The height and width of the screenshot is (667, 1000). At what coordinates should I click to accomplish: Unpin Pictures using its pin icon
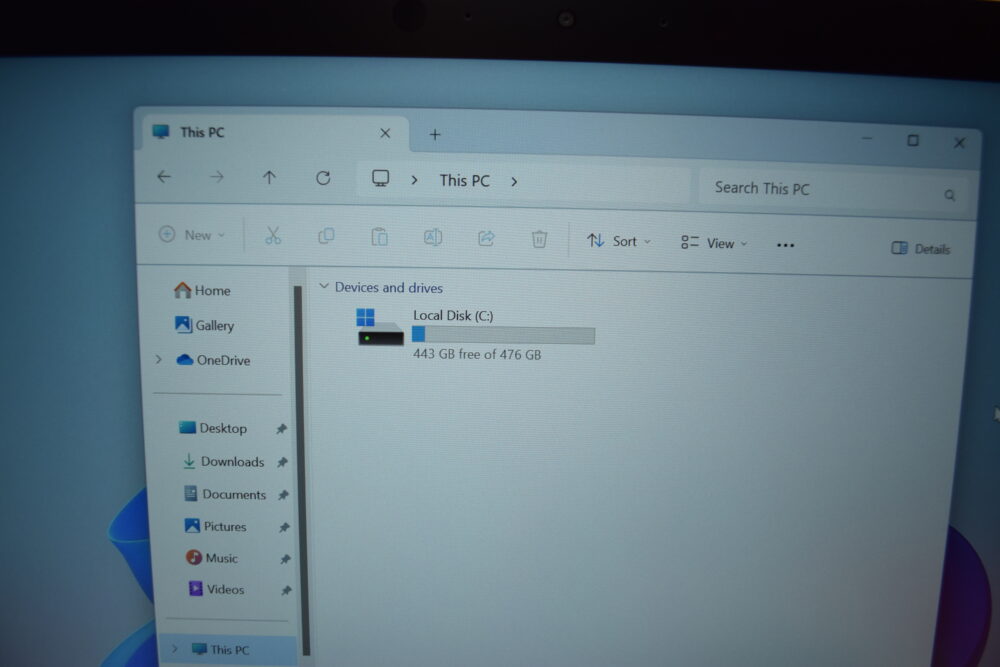284,527
